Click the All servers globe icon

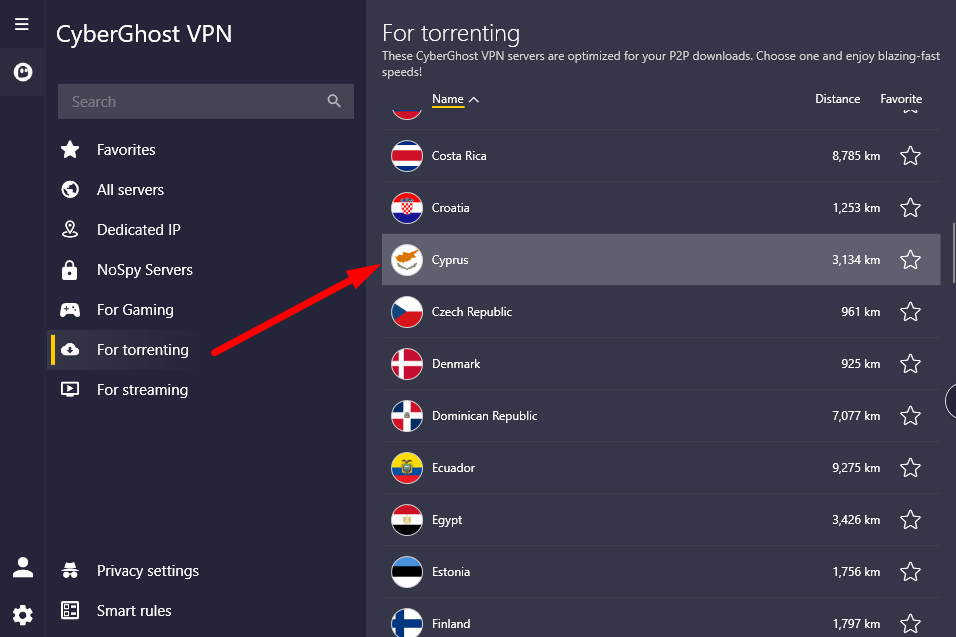pyautogui.click(x=69, y=189)
